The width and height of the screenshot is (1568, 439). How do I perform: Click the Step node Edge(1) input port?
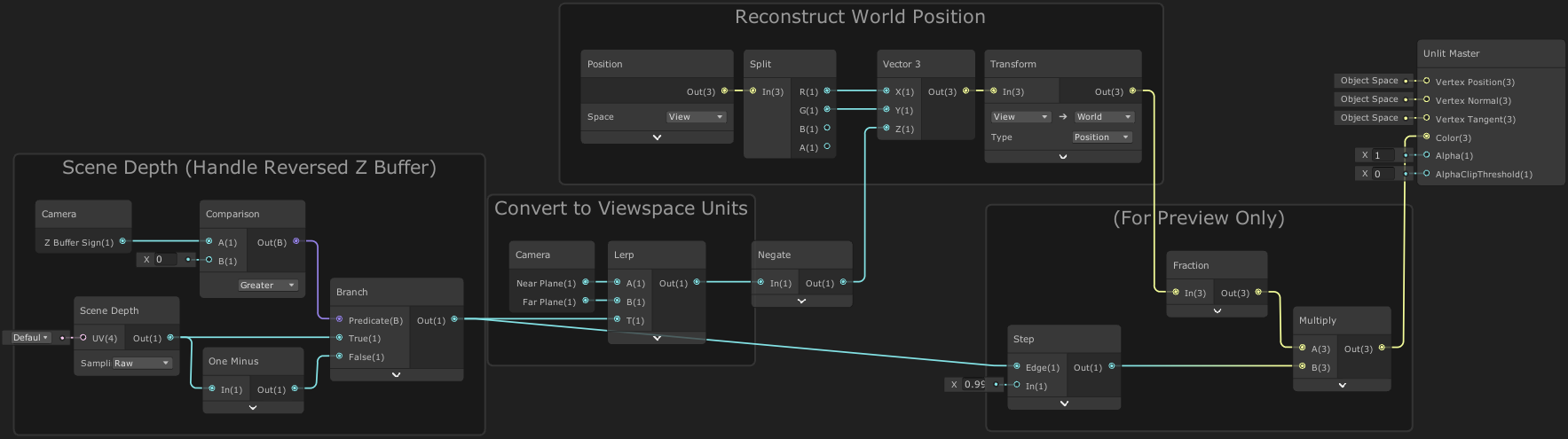pyautogui.click(x=1017, y=367)
